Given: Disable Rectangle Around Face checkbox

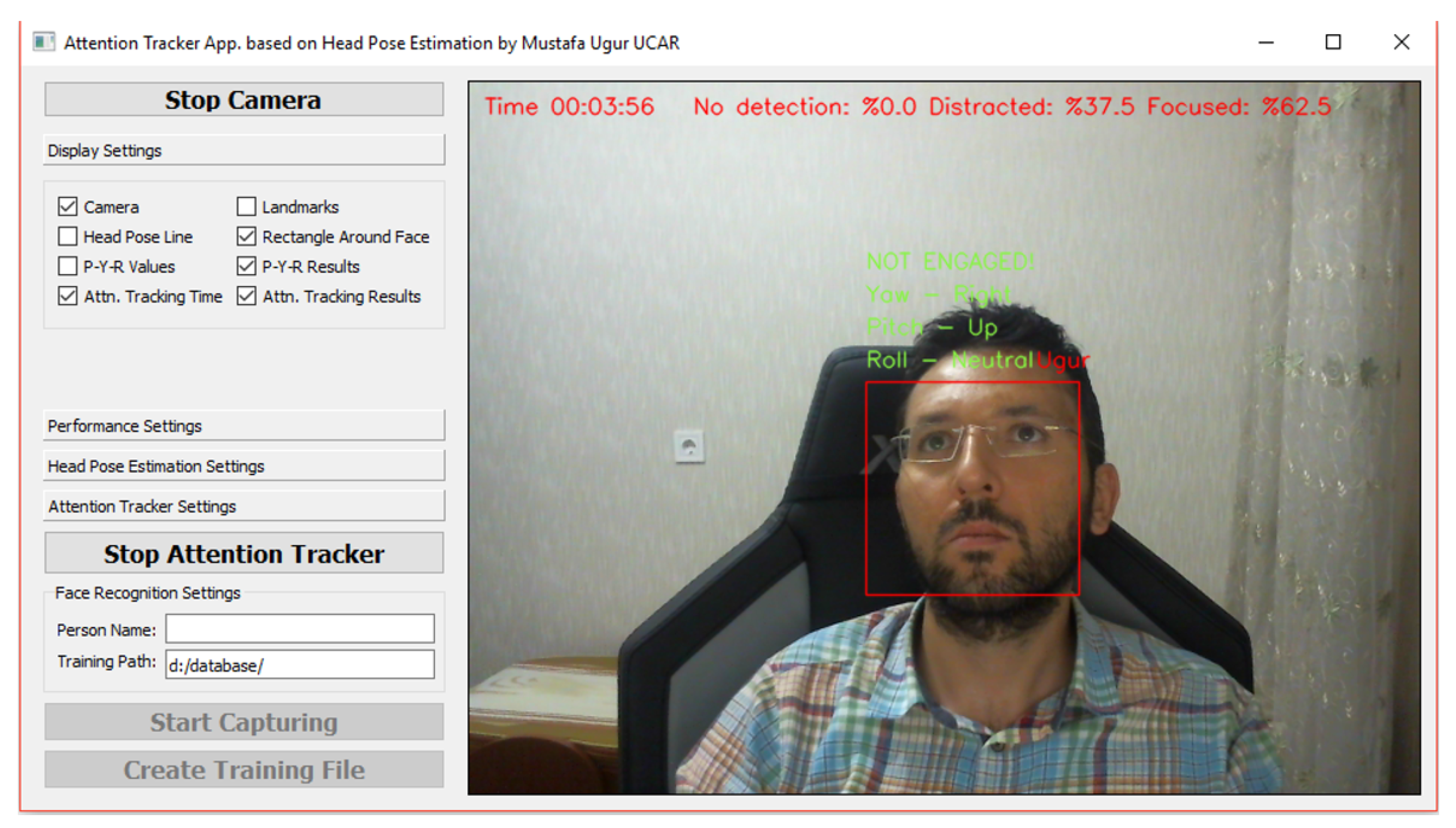Looking at the screenshot, I should [246, 236].
